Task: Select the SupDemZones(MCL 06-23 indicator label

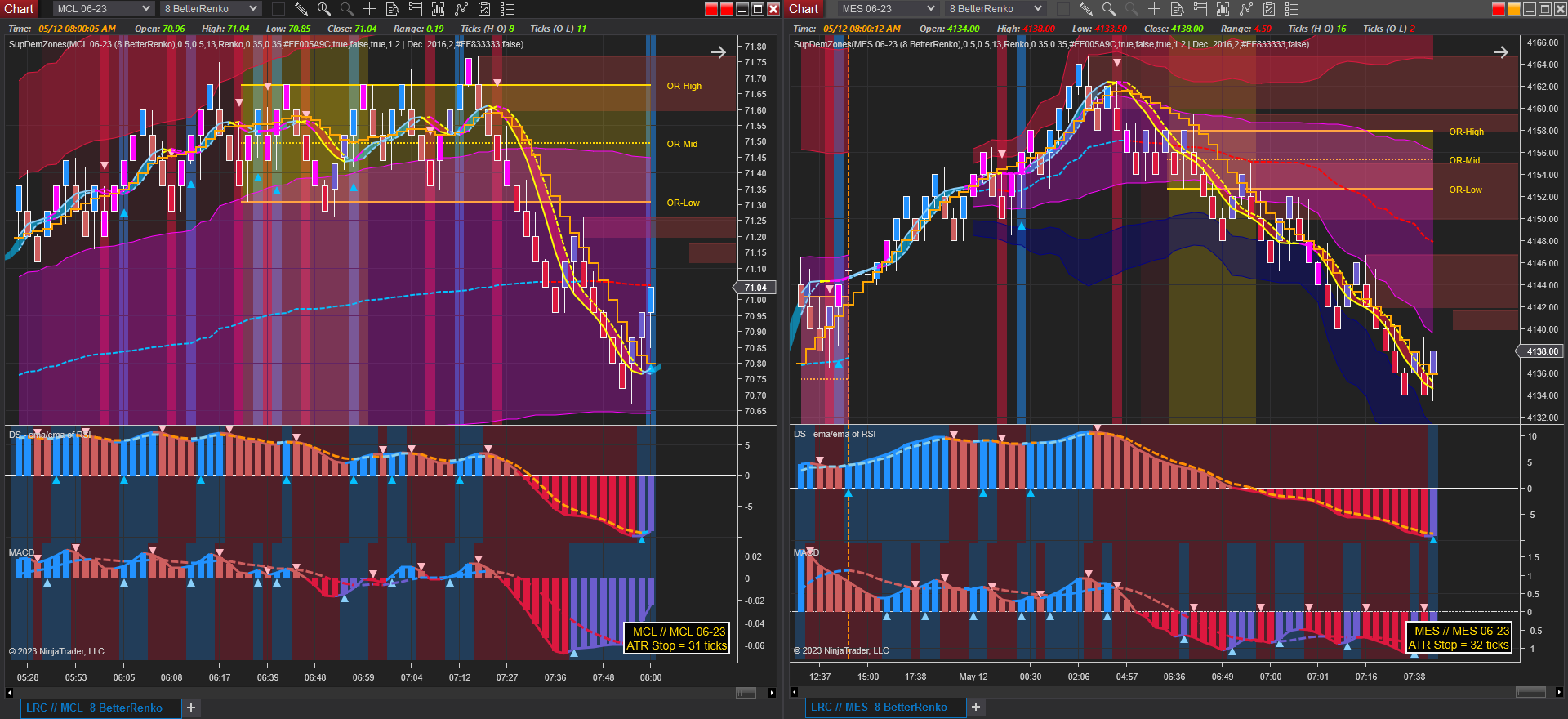Action: [266, 44]
